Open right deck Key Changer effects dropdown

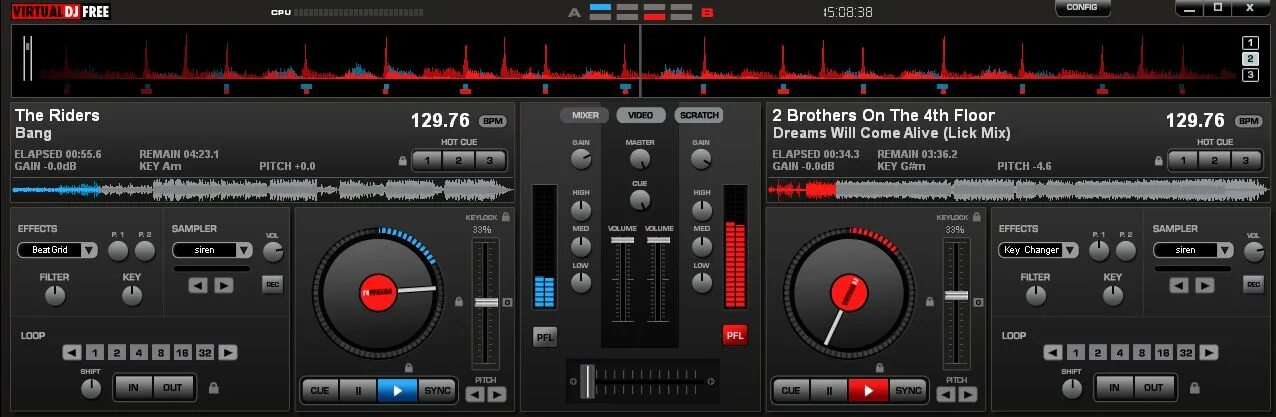pos(1039,250)
